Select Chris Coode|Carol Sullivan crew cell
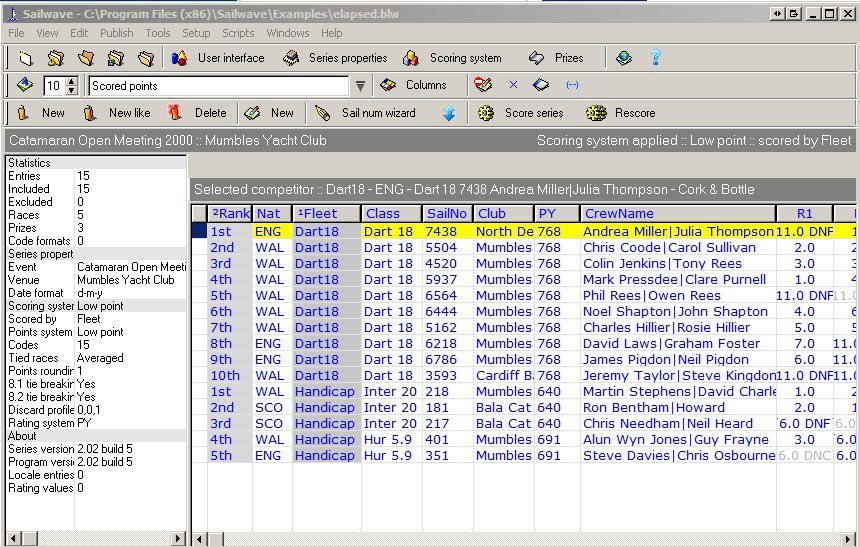Viewport: 860px width, 547px height. (678, 247)
